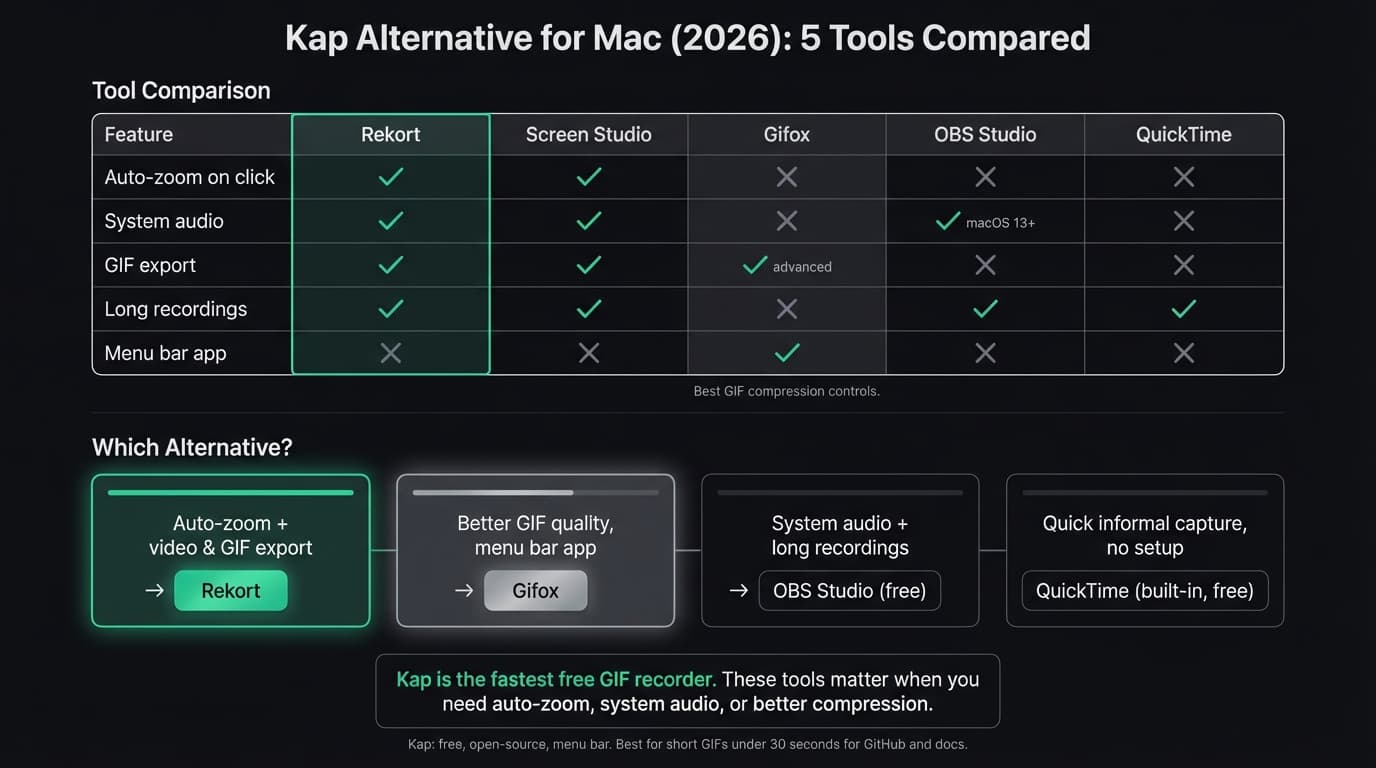Click Screen Studio's Menu bar app cross

point(589,353)
